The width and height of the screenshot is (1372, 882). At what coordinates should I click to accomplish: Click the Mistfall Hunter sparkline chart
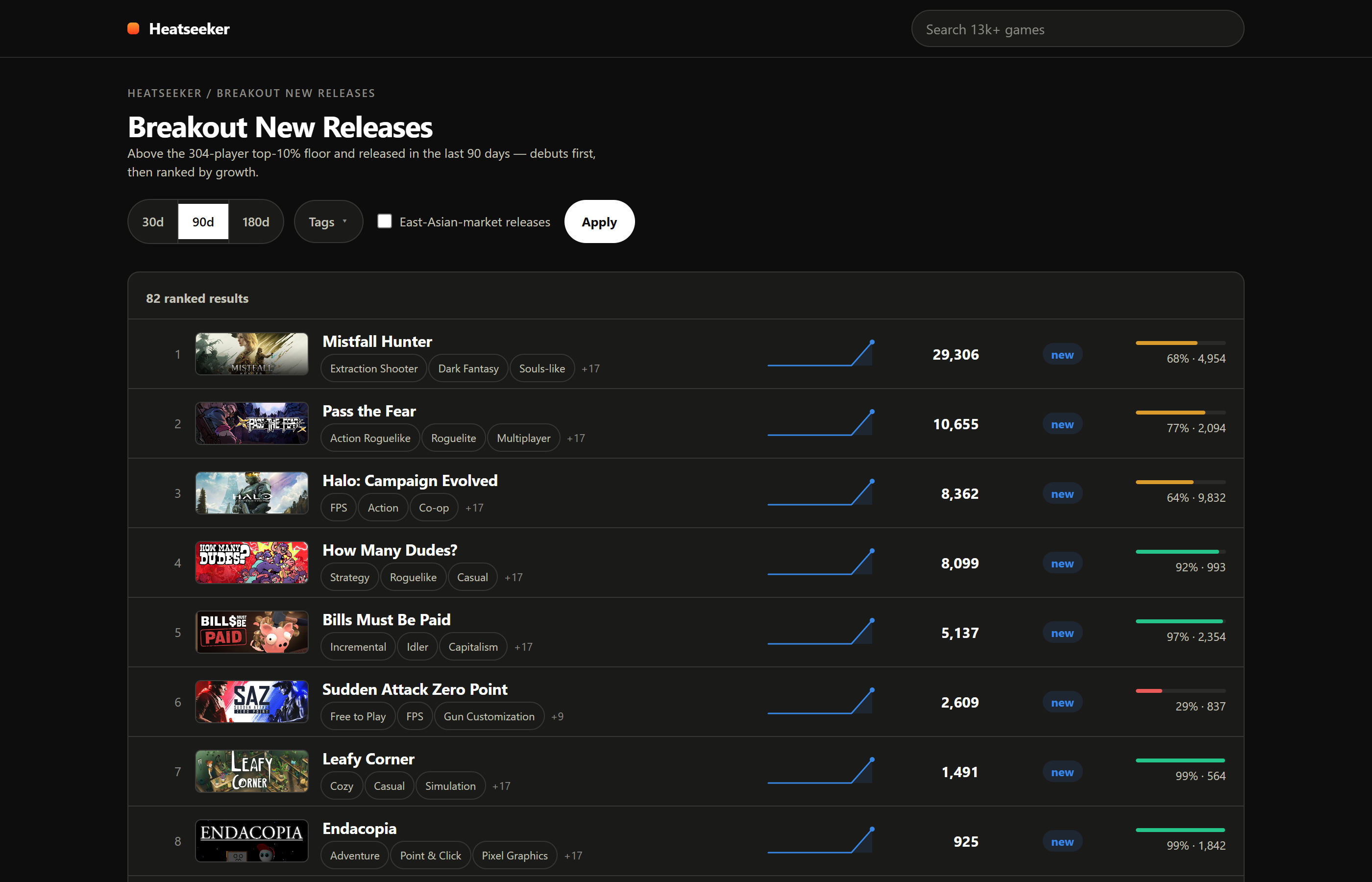[x=821, y=353]
